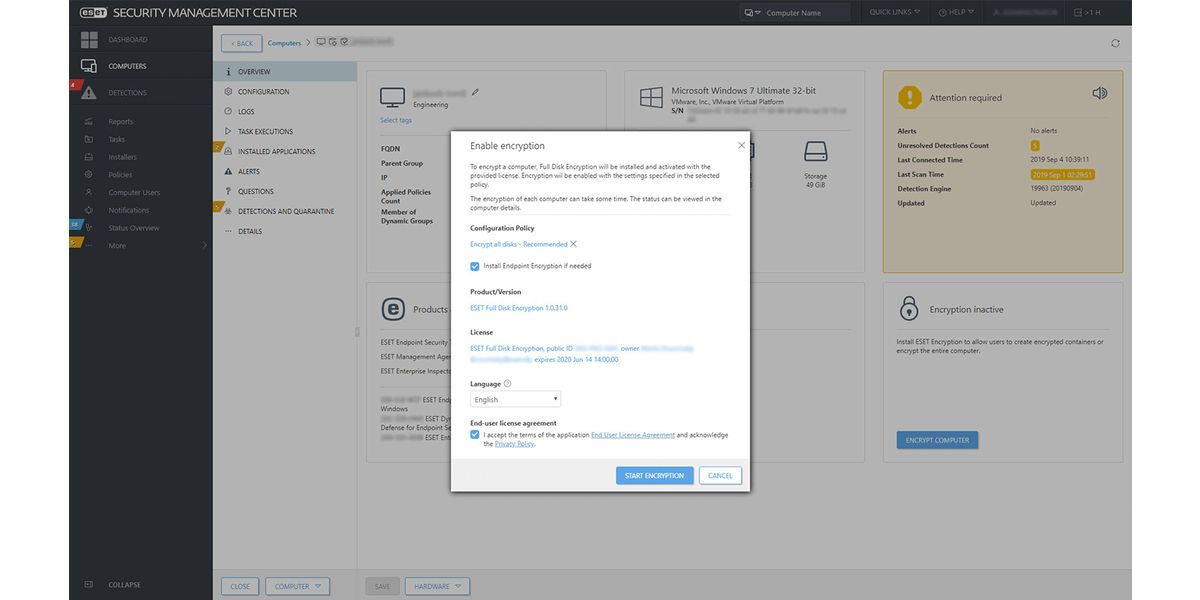
Task: Click the Computers breadcrumb link
Action: (285, 43)
